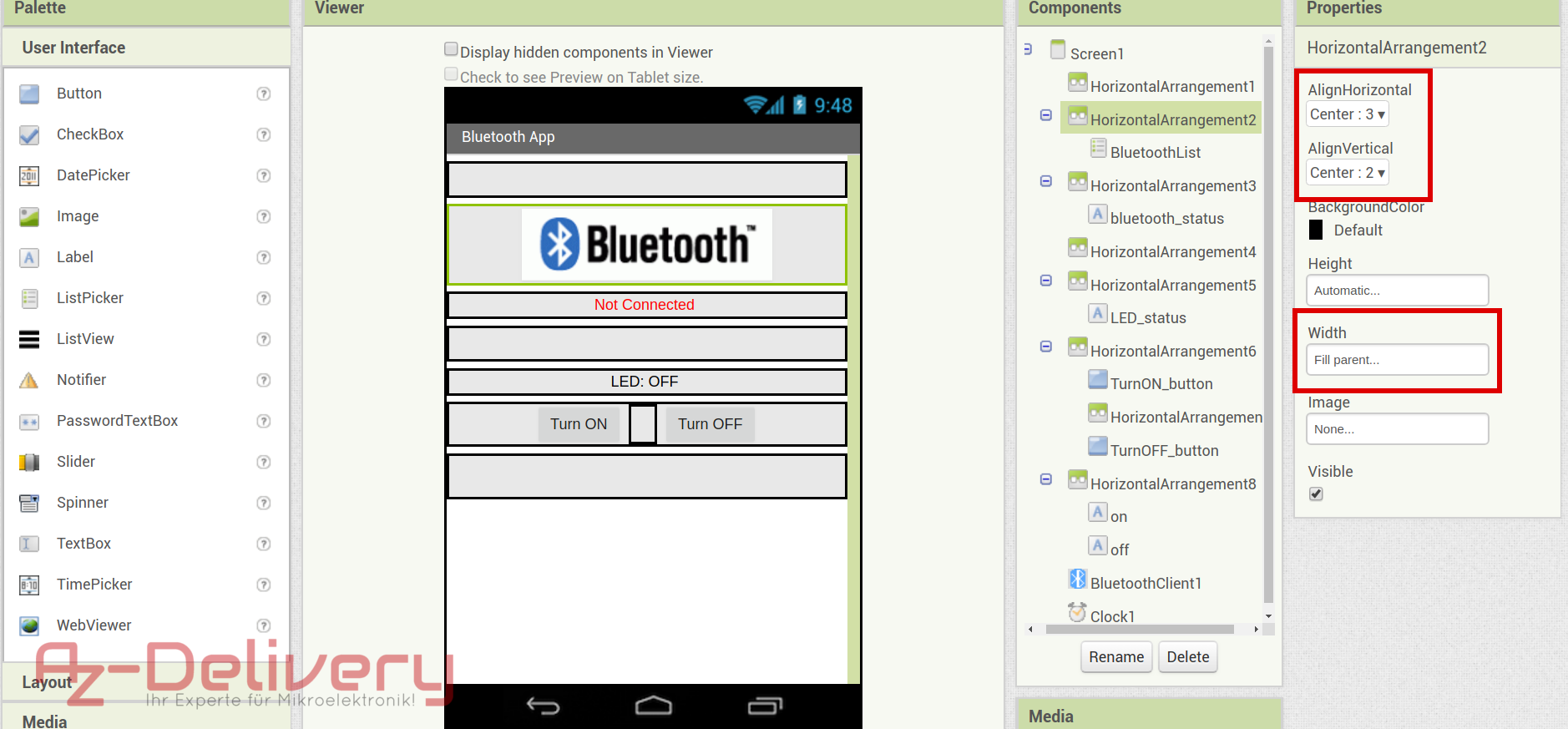Select the off label in tree
Viewport: 1568px width, 729px height.
[1120, 549]
